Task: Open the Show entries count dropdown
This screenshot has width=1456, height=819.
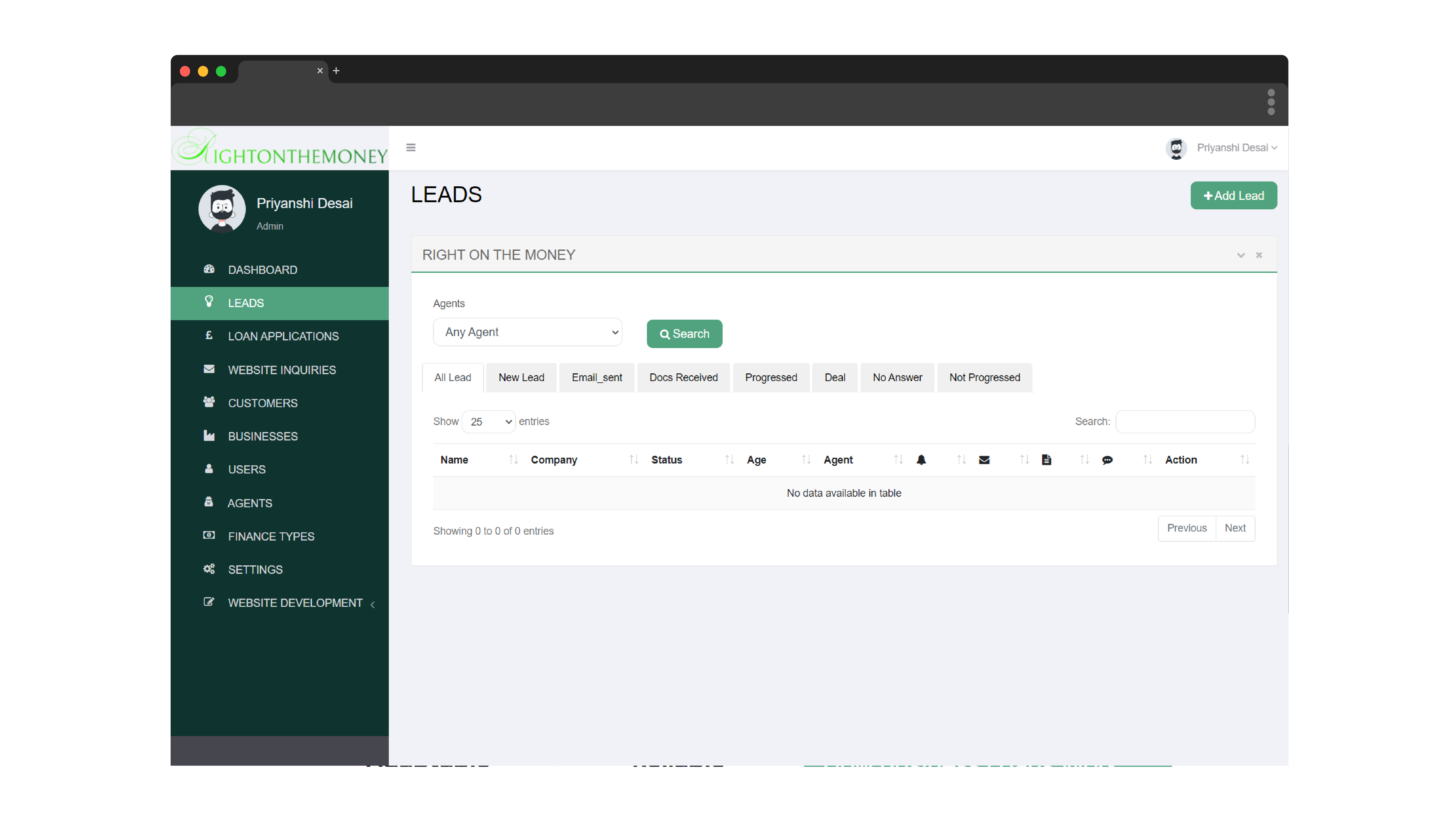Action: click(488, 422)
